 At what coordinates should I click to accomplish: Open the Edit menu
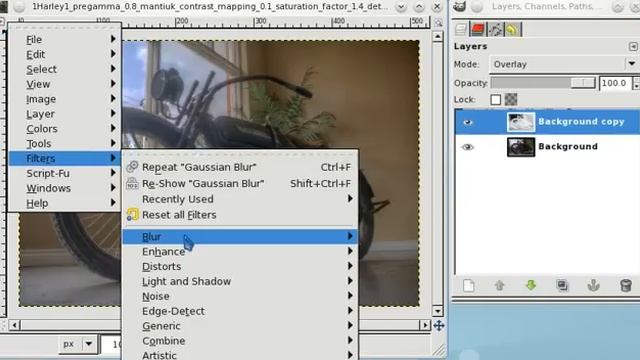(x=64, y=54)
